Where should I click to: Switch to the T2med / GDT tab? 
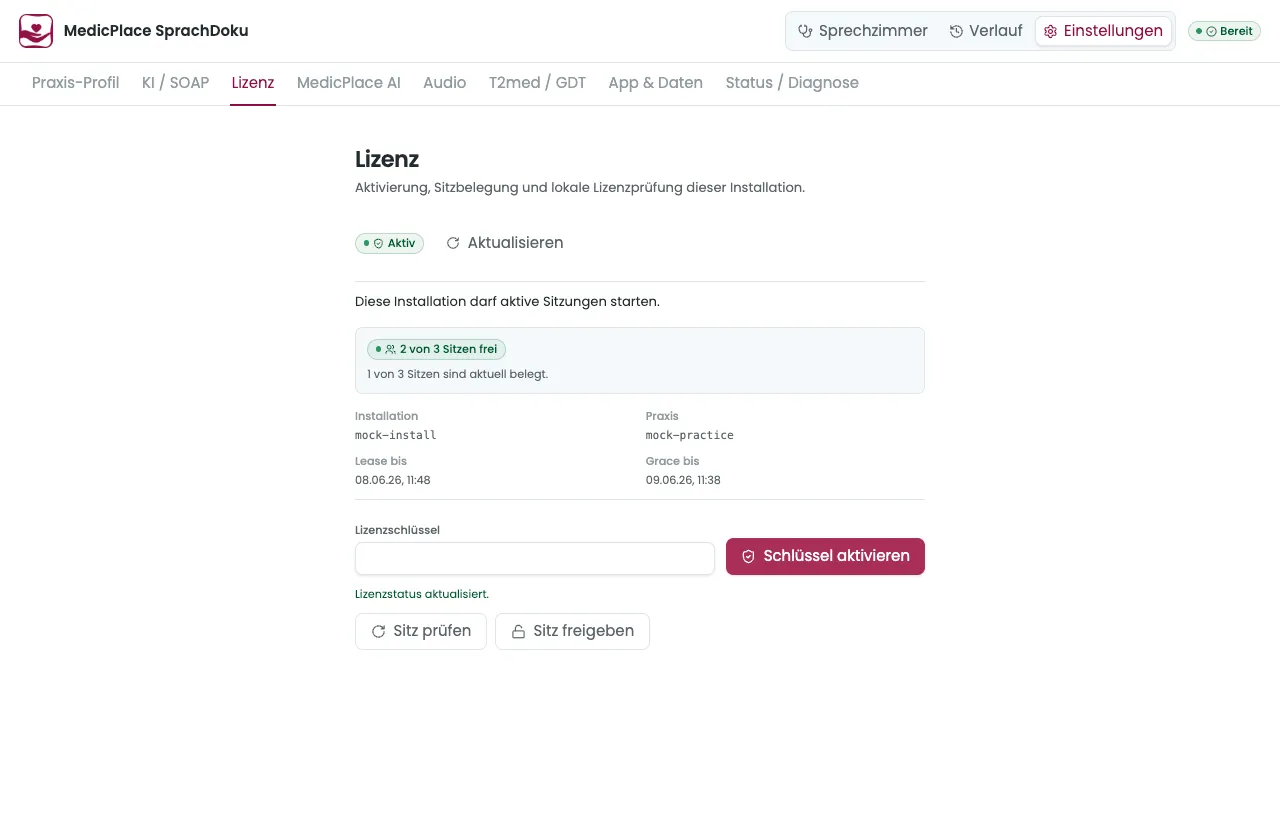tap(537, 83)
